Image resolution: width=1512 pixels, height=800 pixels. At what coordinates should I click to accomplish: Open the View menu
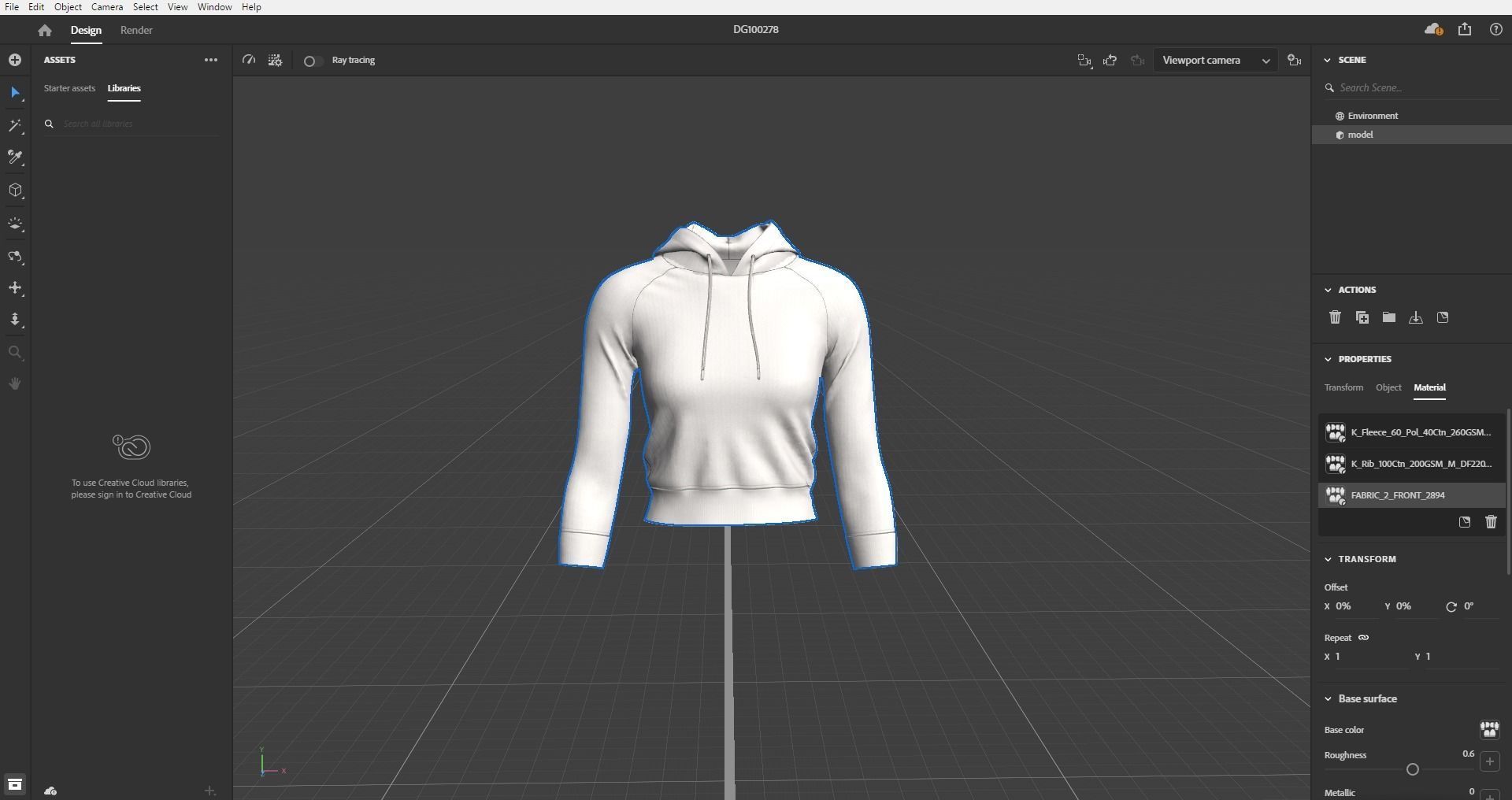coord(177,7)
